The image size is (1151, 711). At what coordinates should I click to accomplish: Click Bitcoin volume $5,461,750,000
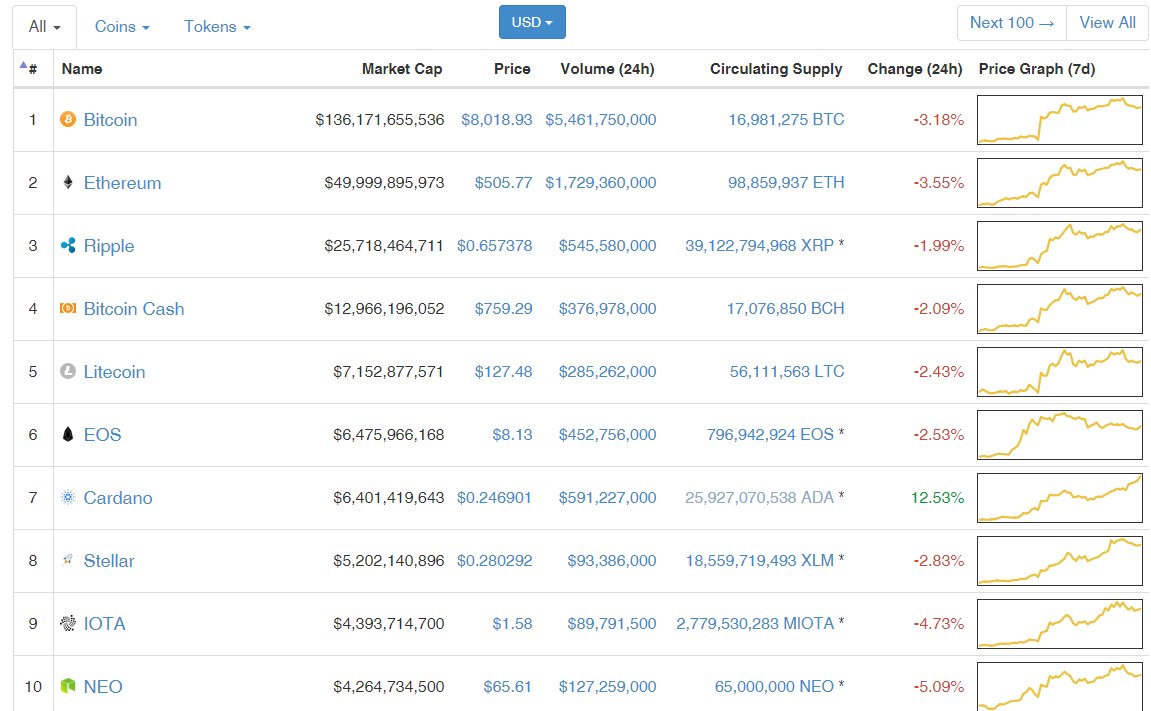[x=600, y=120]
